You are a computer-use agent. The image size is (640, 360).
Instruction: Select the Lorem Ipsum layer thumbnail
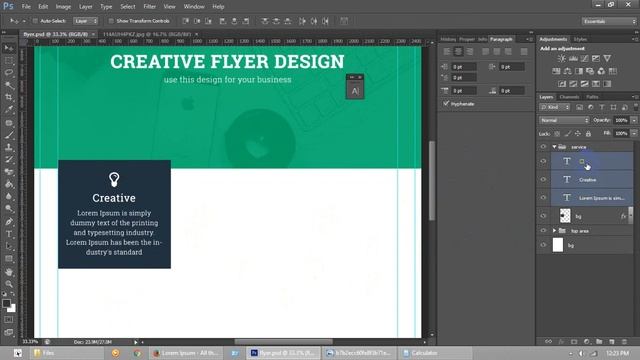[567, 198]
